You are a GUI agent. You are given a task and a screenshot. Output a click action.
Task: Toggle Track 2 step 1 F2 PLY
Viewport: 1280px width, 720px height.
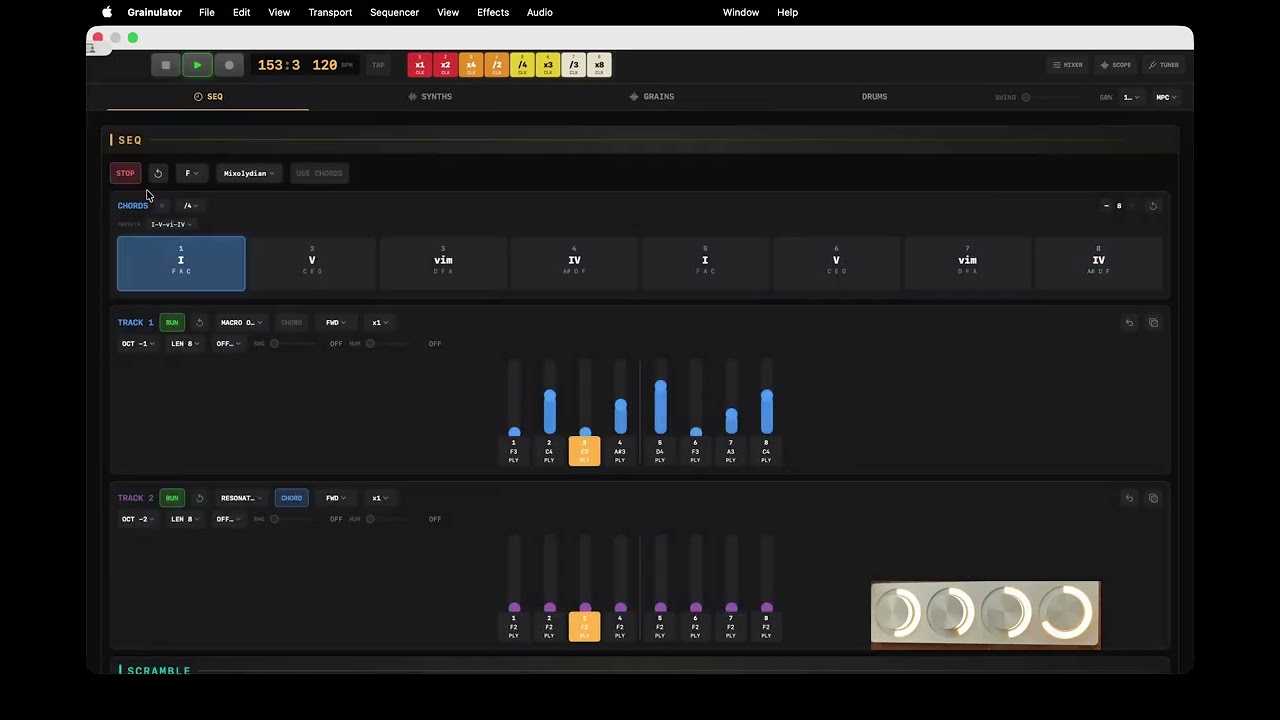514,626
